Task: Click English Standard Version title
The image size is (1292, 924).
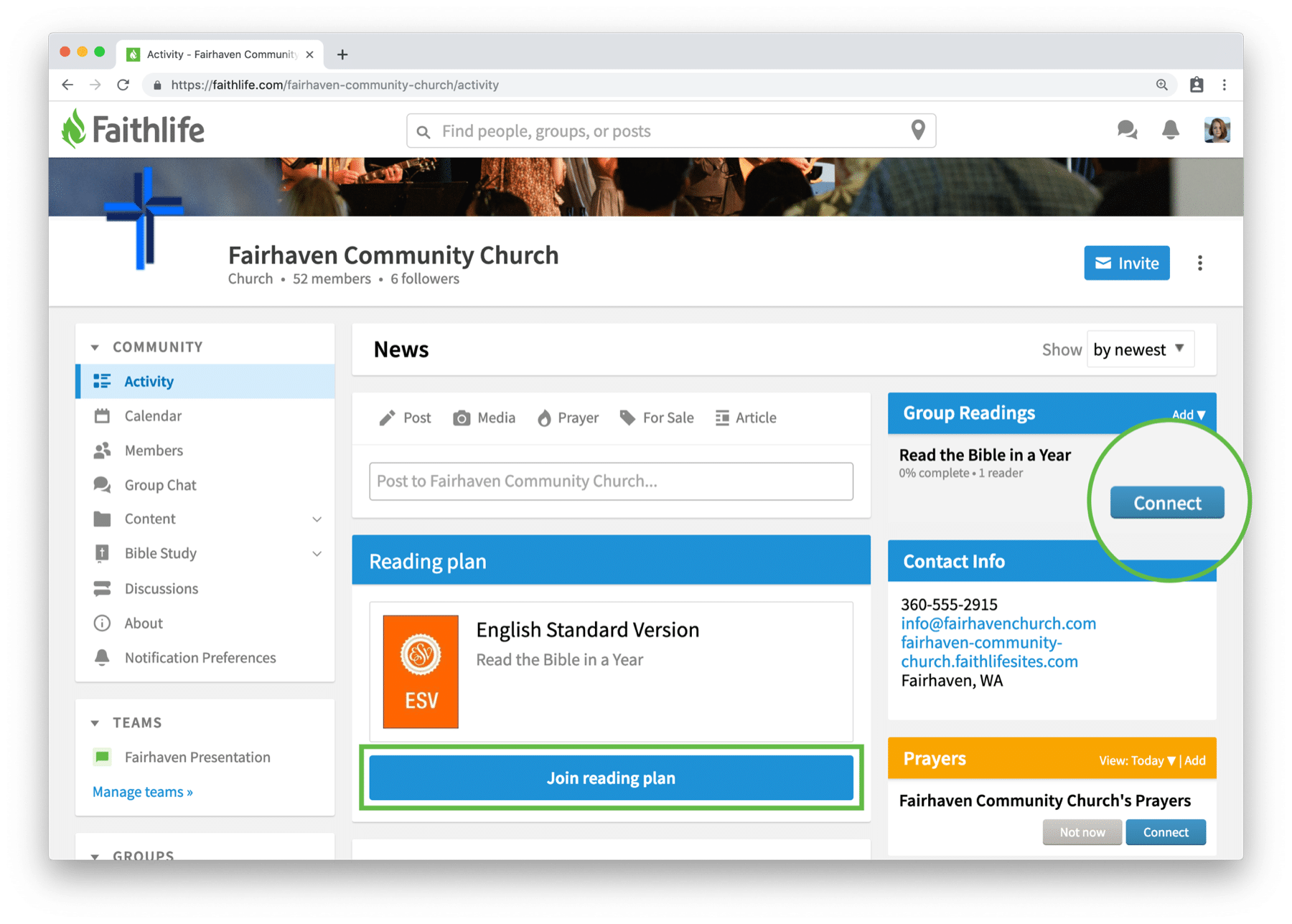Action: point(587,630)
